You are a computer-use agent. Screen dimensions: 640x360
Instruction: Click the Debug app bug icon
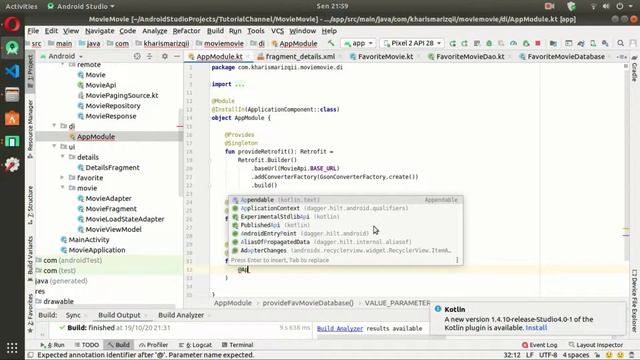(489, 43)
